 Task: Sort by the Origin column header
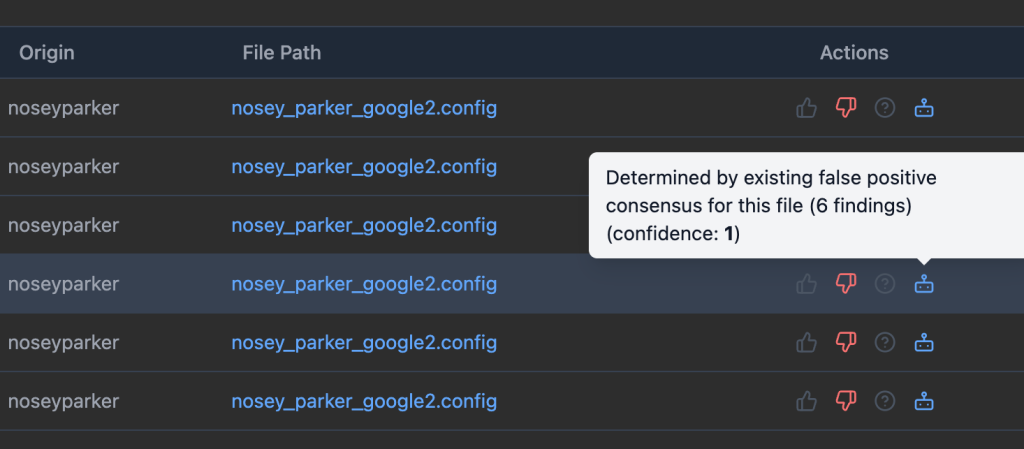pos(47,52)
